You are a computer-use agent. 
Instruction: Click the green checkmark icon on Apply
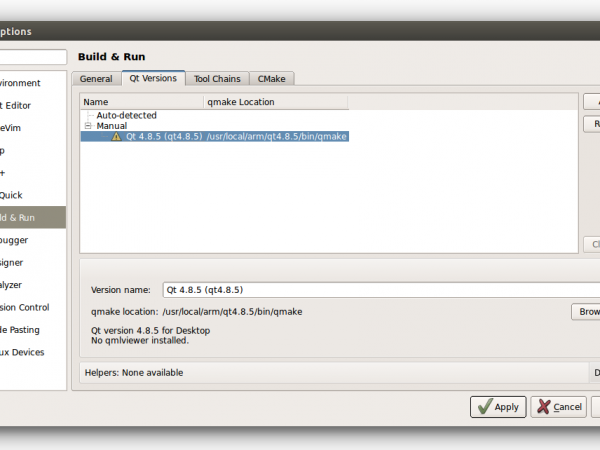(483, 407)
